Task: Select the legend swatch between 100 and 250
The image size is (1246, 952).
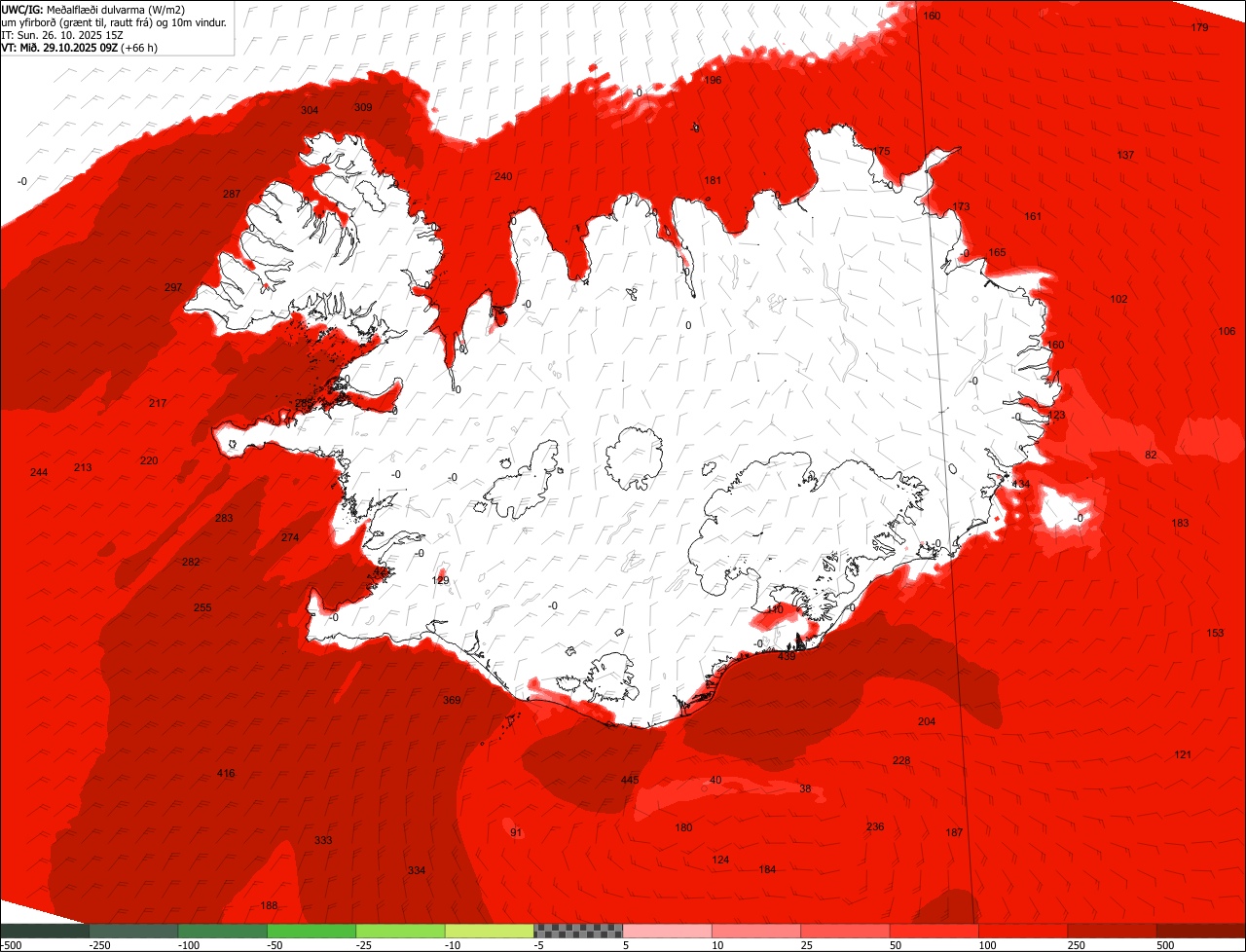Action: coord(1022,931)
